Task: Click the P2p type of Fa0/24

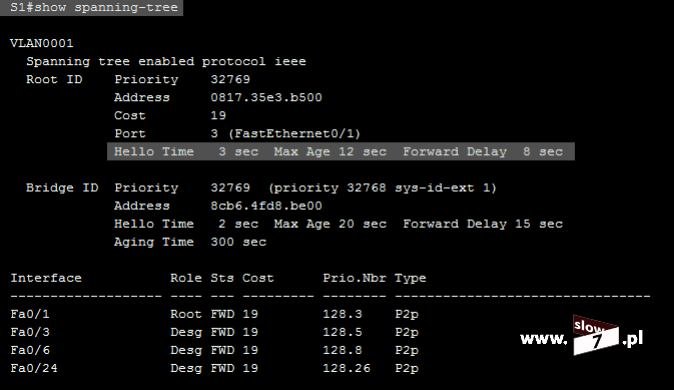Action: tap(407, 369)
